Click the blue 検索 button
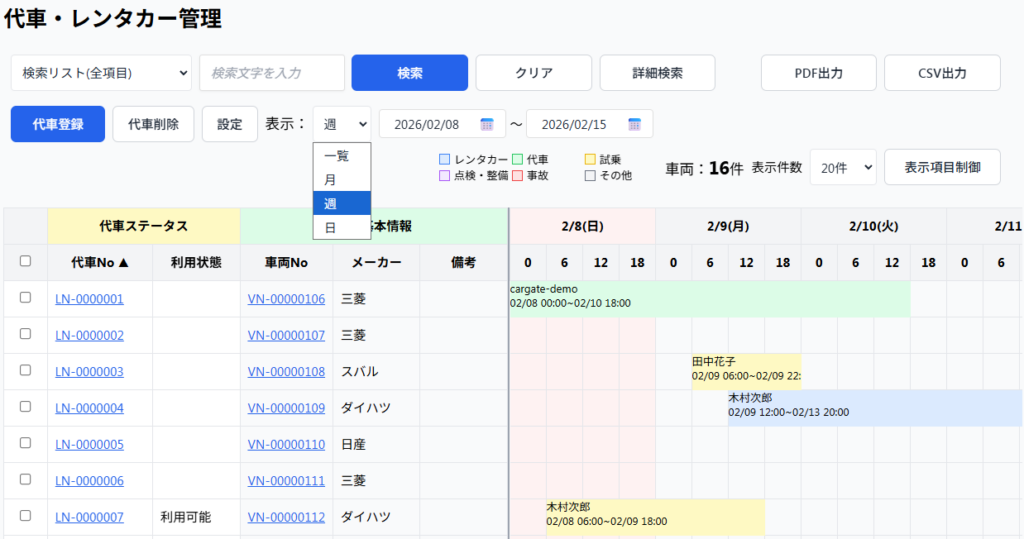 [410, 73]
